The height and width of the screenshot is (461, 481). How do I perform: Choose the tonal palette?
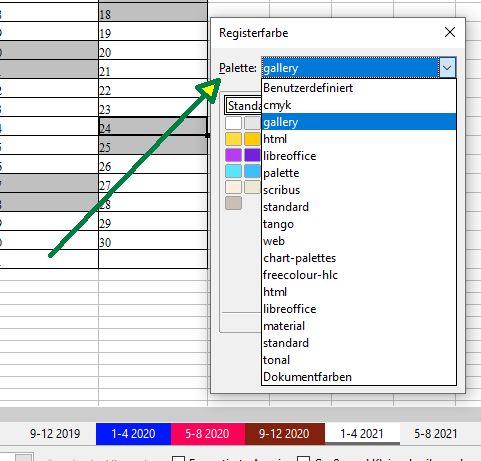(359, 360)
